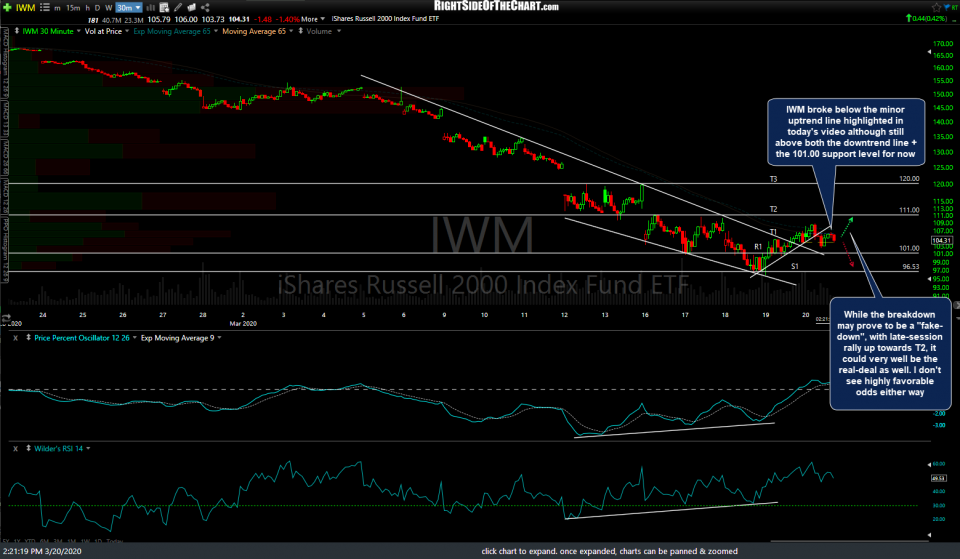Open the RightSideOfTheChart.com logo link
Image resolution: width=960 pixels, height=559 pixels.
(496, 6)
